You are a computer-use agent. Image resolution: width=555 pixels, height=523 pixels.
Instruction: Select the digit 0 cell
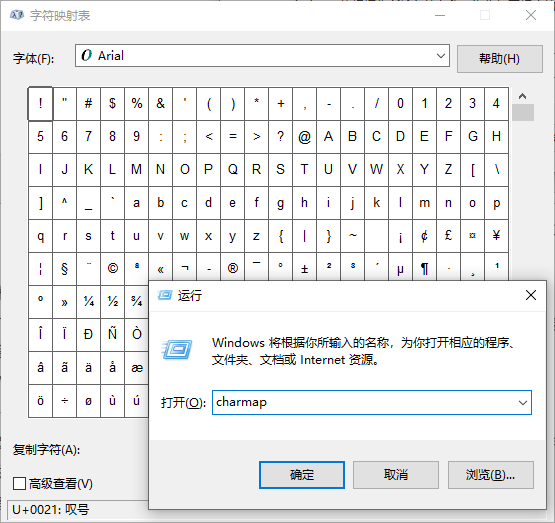tap(400, 103)
